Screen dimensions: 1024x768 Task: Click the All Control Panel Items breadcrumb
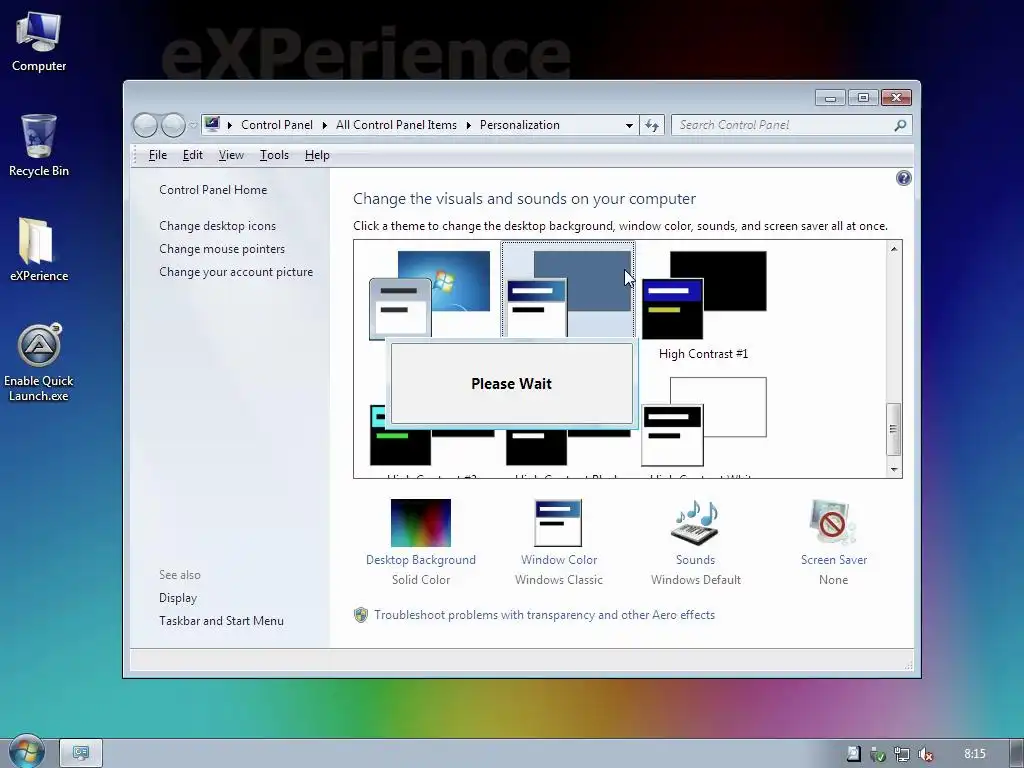click(396, 125)
